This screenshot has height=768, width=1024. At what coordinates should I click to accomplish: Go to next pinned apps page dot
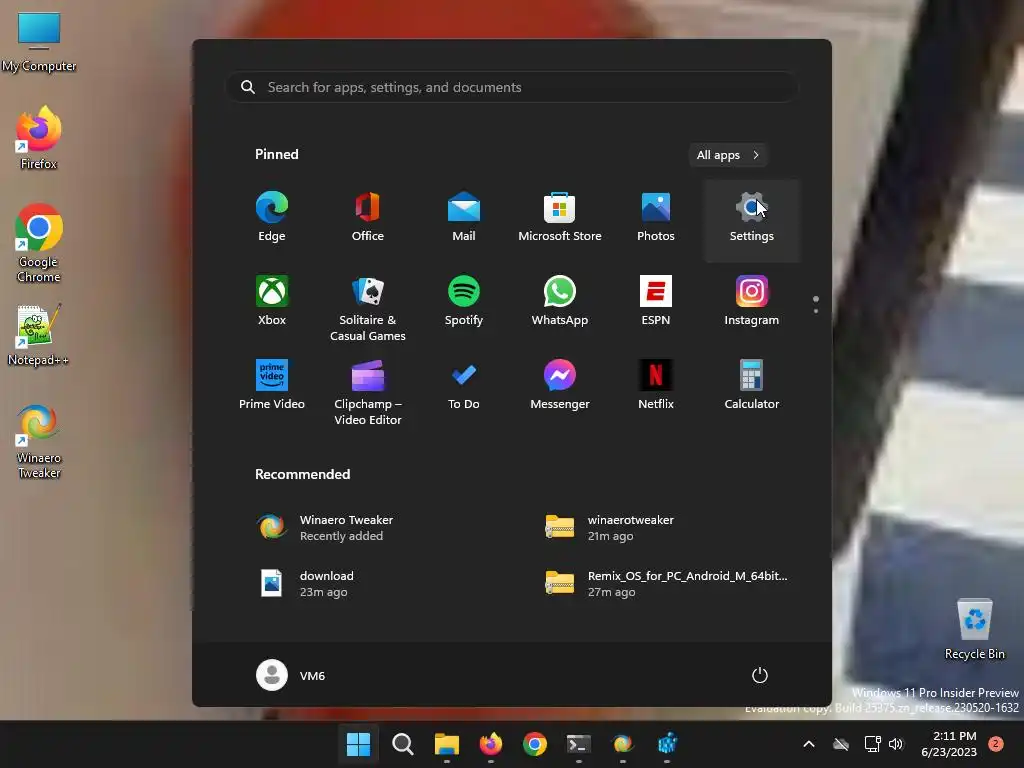[x=816, y=311]
